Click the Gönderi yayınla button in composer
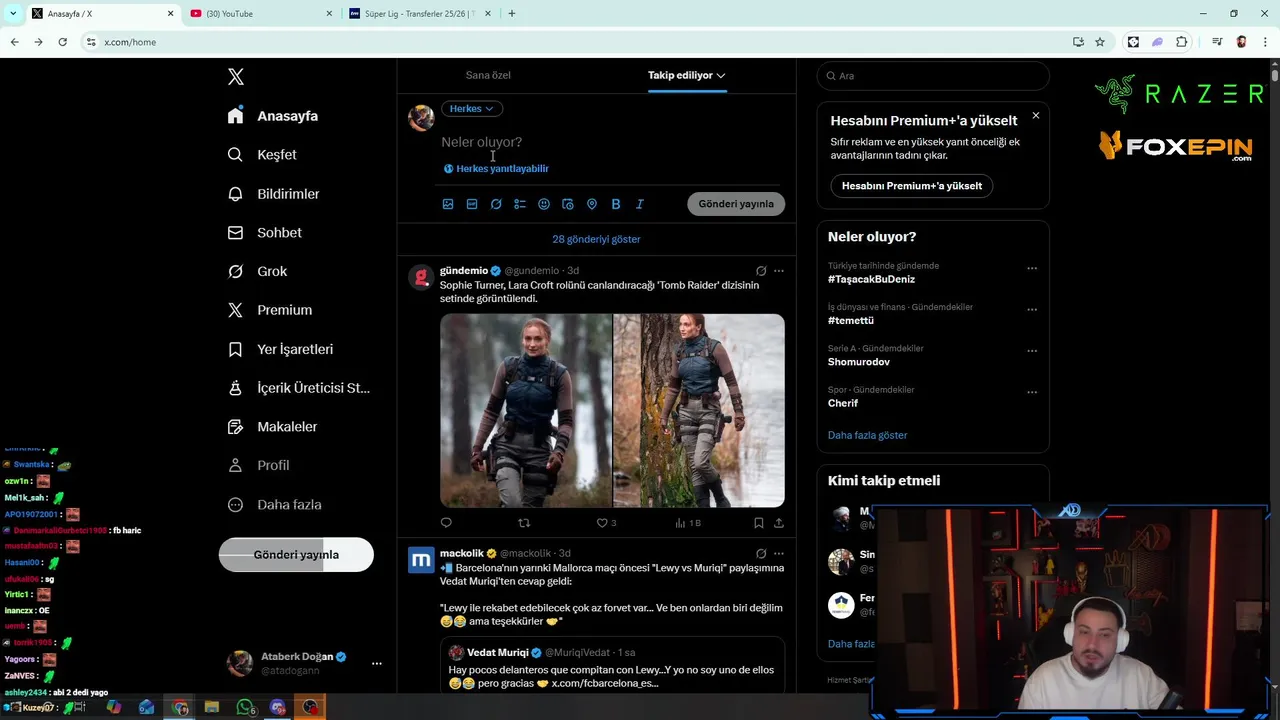The height and width of the screenshot is (720, 1280). click(x=736, y=204)
